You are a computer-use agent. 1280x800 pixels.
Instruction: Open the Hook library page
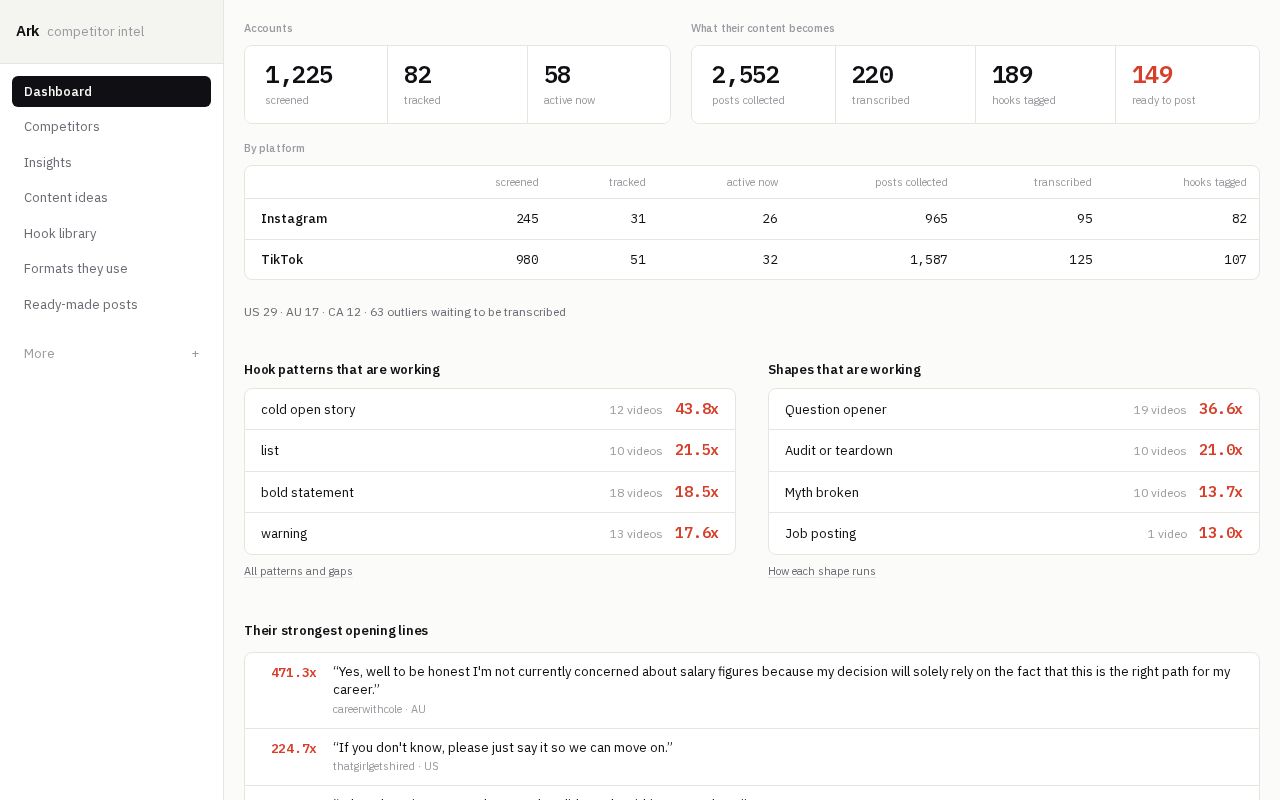[111, 233]
